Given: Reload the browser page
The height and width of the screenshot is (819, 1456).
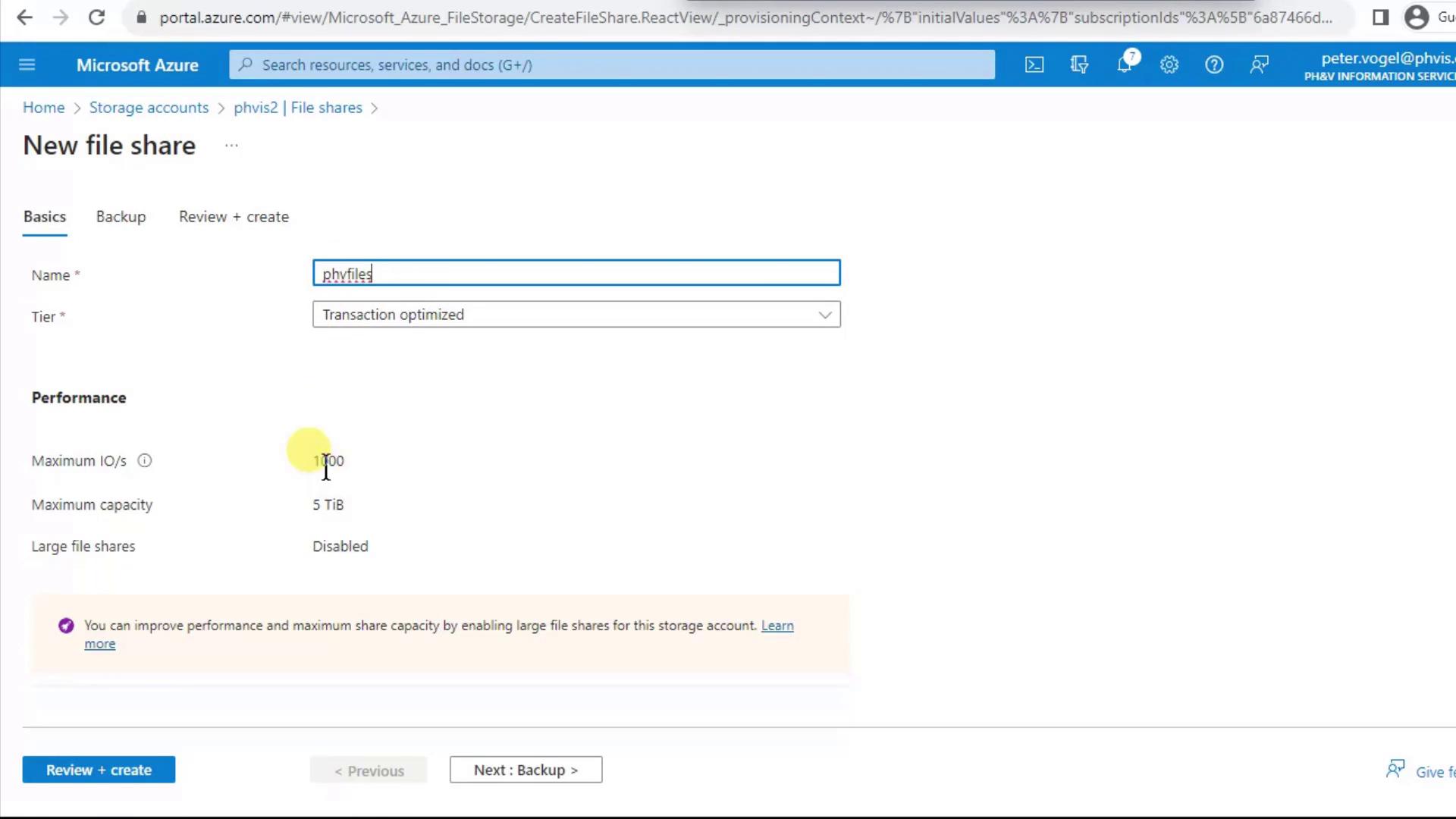Looking at the screenshot, I should pos(96,17).
